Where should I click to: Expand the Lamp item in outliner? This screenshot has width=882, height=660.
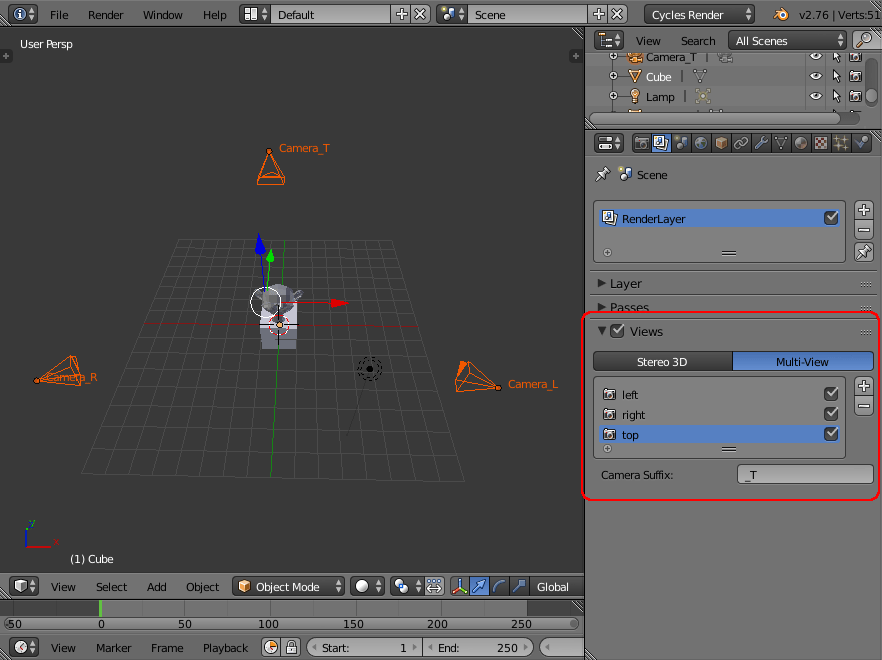613,96
